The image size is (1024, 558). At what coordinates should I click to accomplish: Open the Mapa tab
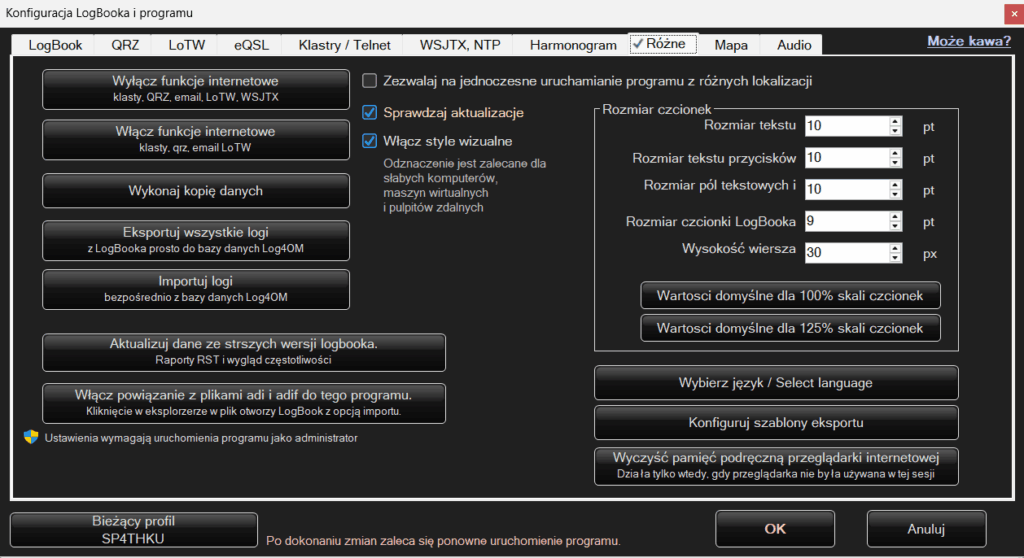click(731, 45)
